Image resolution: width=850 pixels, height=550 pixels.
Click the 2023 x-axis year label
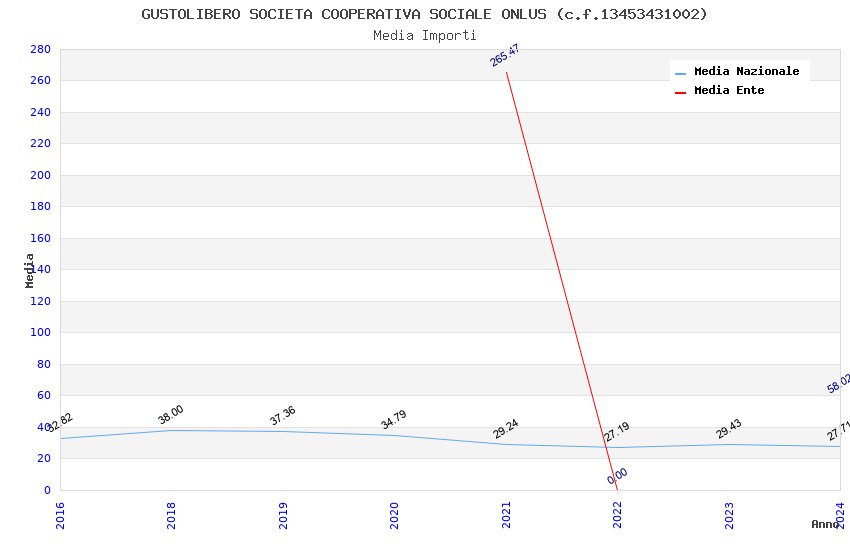click(x=729, y=515)
